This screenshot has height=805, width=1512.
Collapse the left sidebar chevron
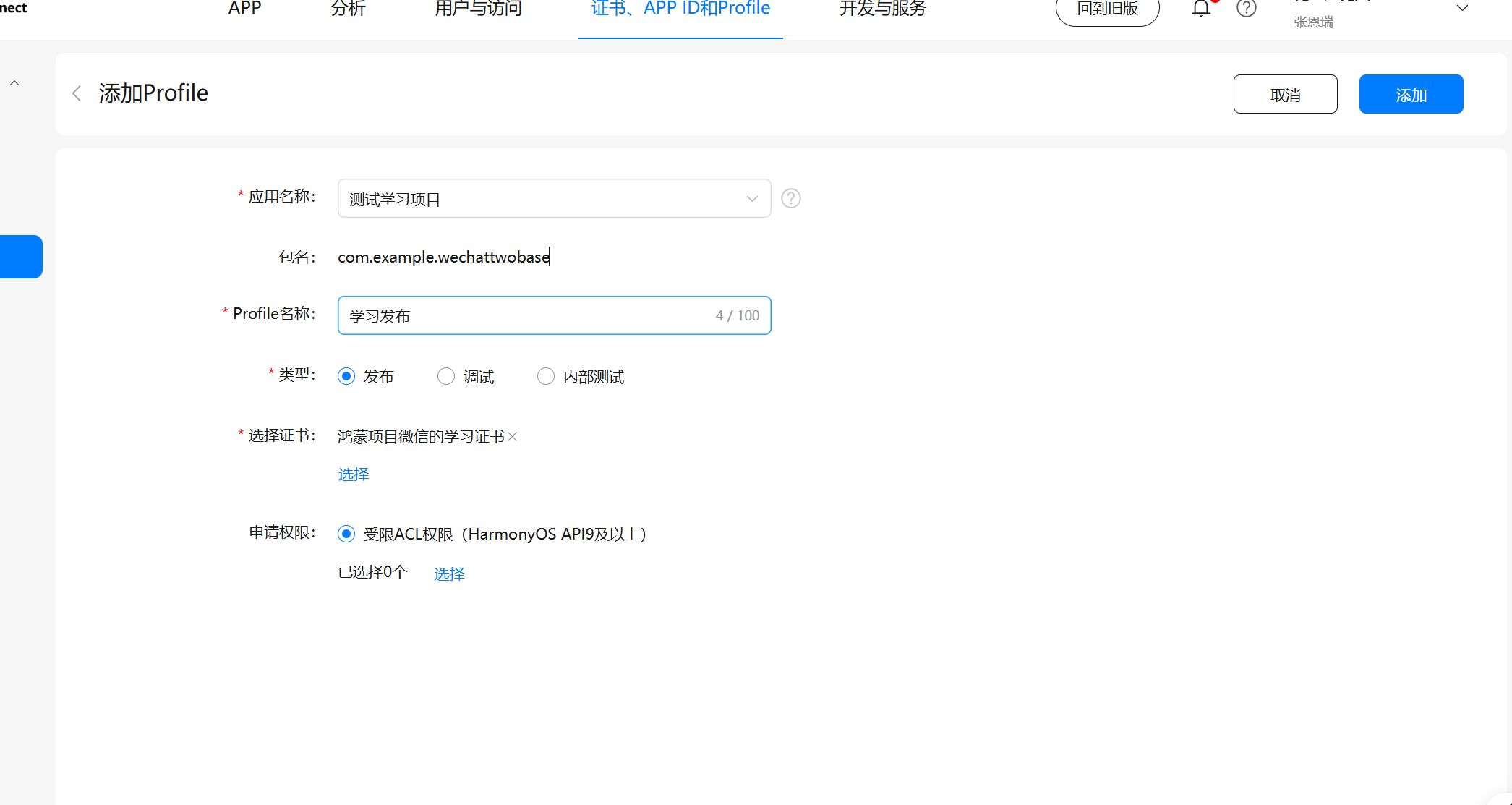(14, 83)
